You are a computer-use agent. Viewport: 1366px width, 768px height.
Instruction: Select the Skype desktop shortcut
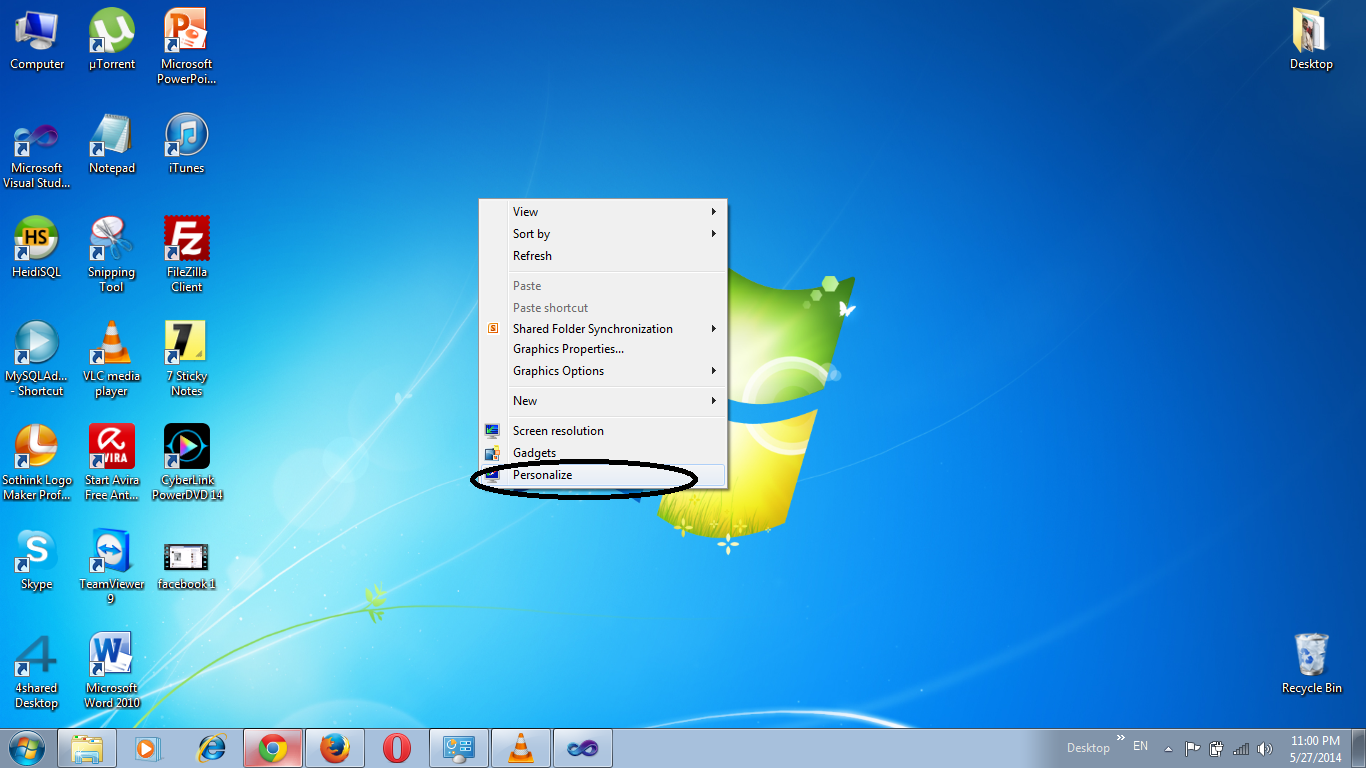click(x=37, y=560)
